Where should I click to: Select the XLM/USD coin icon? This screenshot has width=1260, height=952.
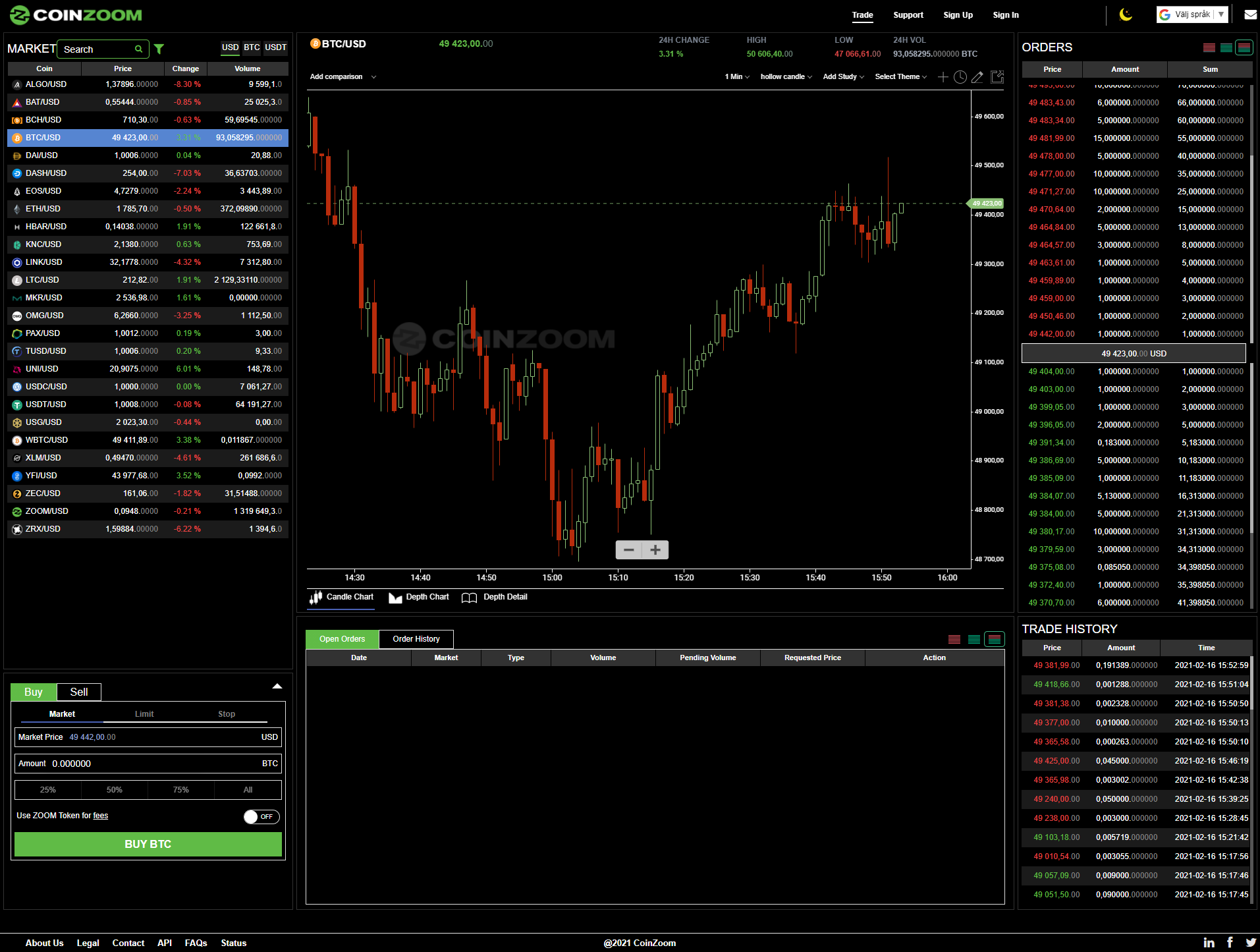17,458
